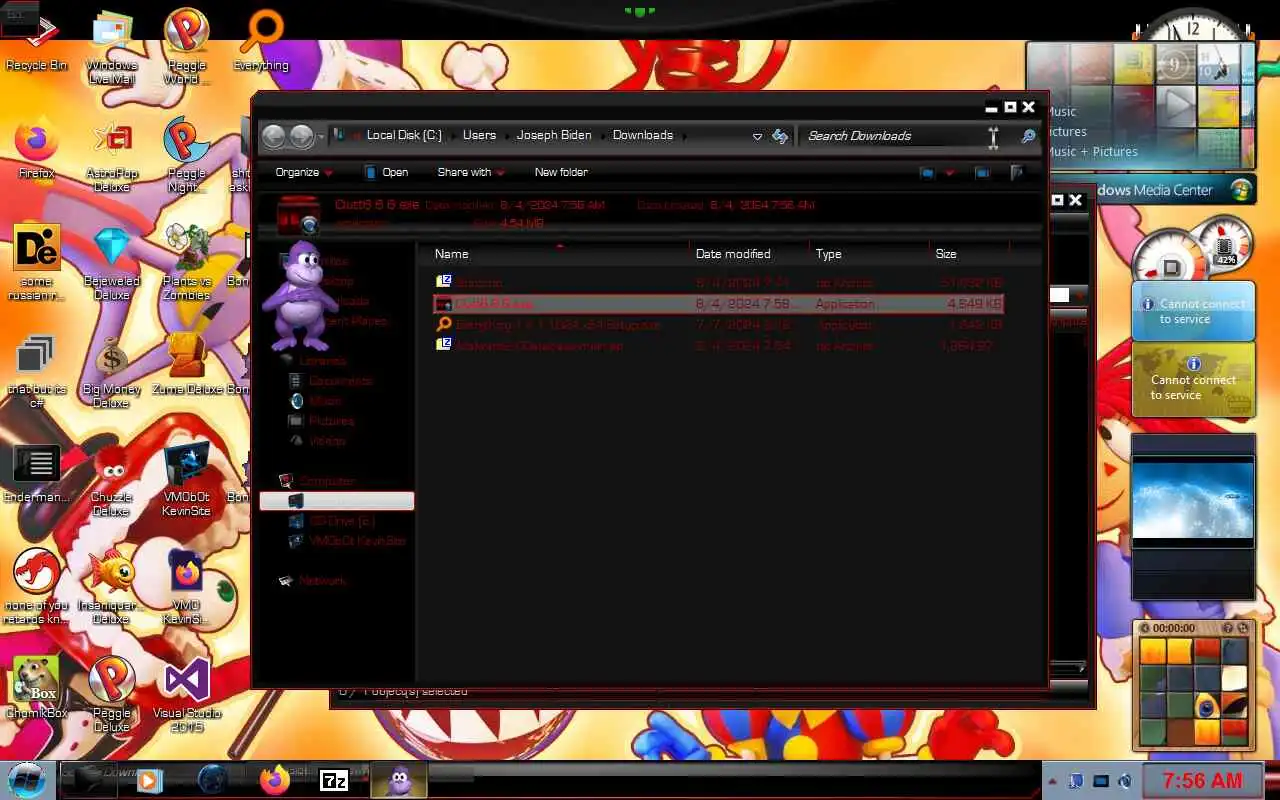
Task: Click the Joseph Biden breadcrumb segment
Action: [x=554, y=135]
